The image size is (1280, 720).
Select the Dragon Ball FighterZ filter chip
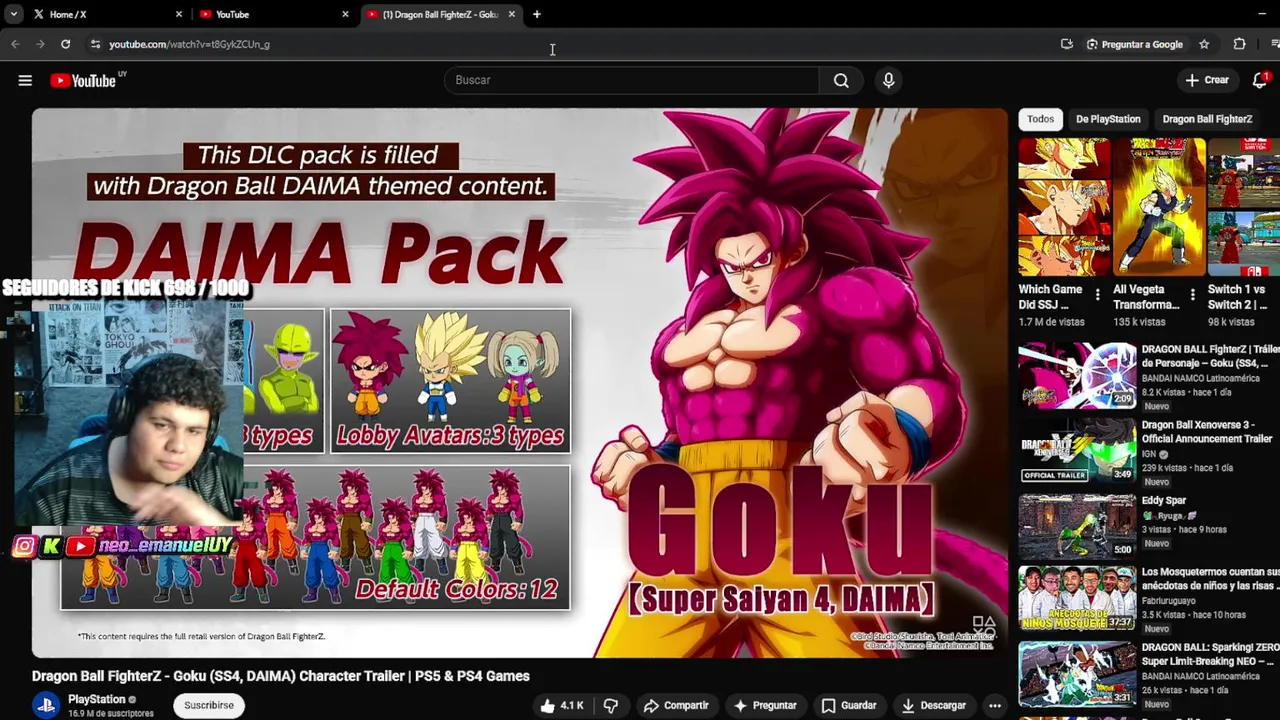(x=1207, y=119)
